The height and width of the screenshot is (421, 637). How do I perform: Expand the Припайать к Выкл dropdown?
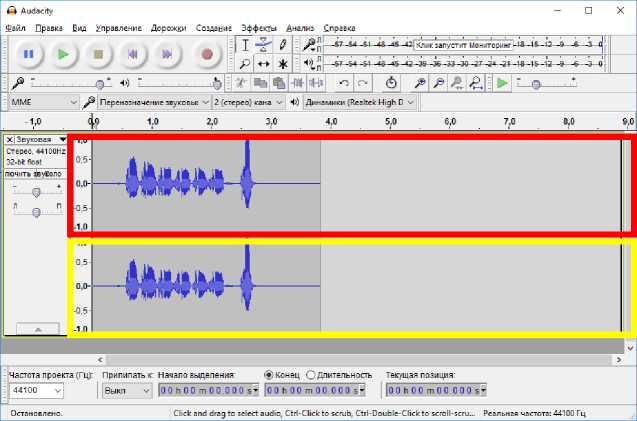[127, 390]
